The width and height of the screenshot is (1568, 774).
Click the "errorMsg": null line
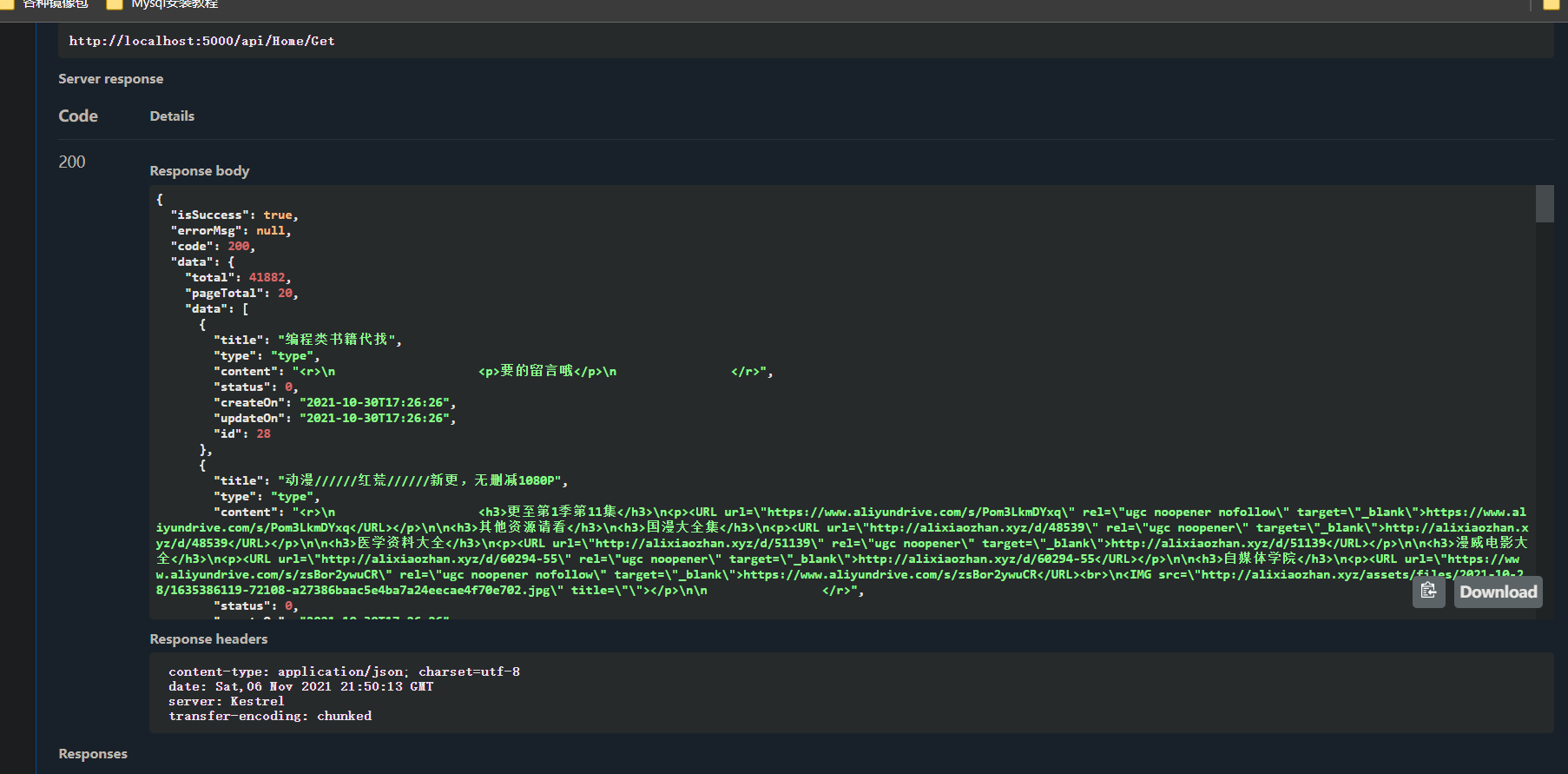(x=231, y=231)
